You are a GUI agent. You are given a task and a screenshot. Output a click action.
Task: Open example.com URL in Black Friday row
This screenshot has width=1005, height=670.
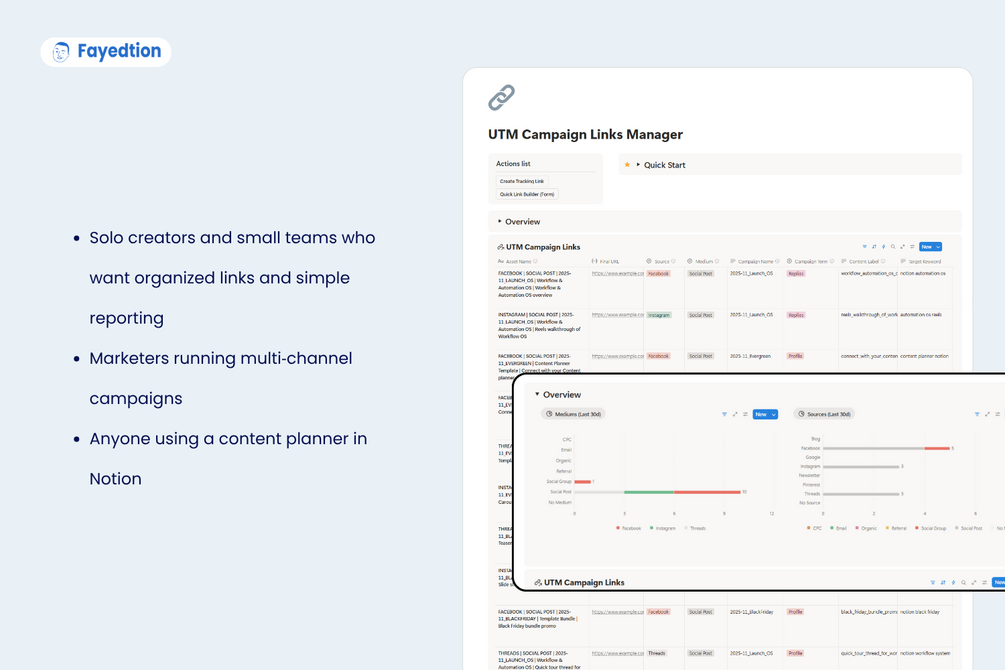618,612
